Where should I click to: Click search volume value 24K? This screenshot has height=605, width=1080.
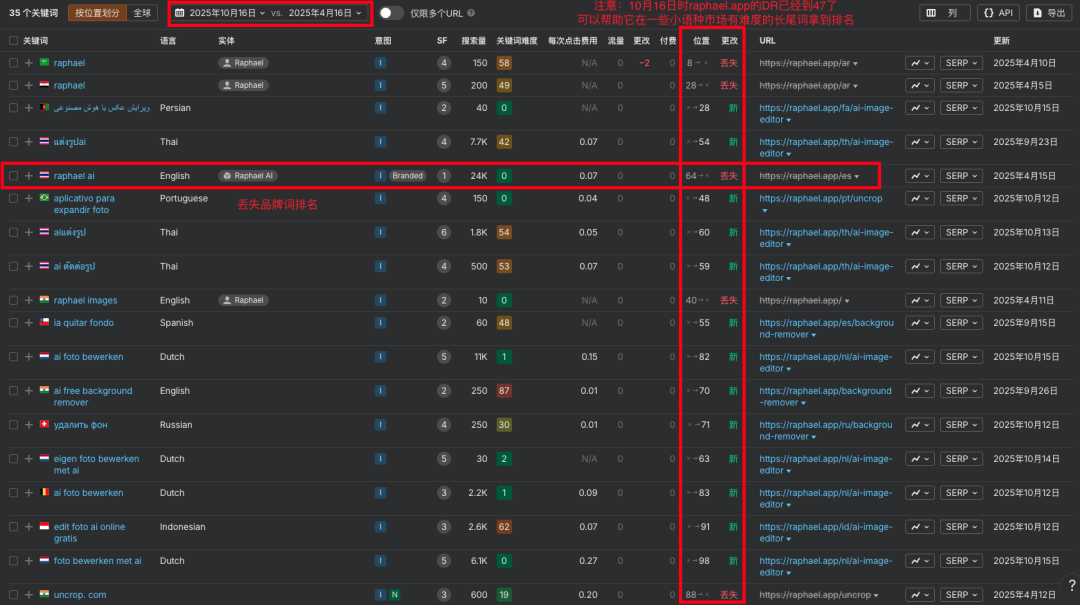click(x=479, y=176)
